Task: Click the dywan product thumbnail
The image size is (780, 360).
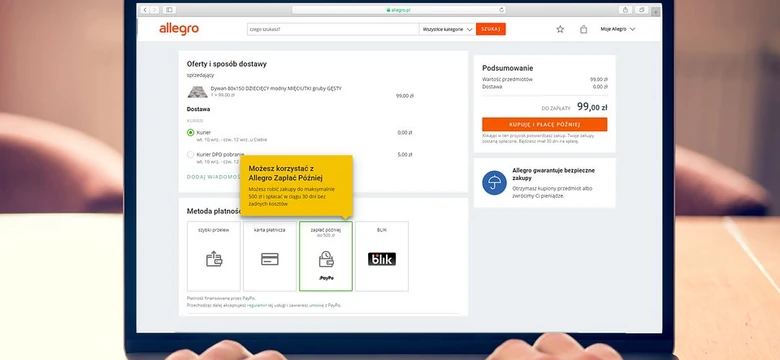Action: (197, 91)
